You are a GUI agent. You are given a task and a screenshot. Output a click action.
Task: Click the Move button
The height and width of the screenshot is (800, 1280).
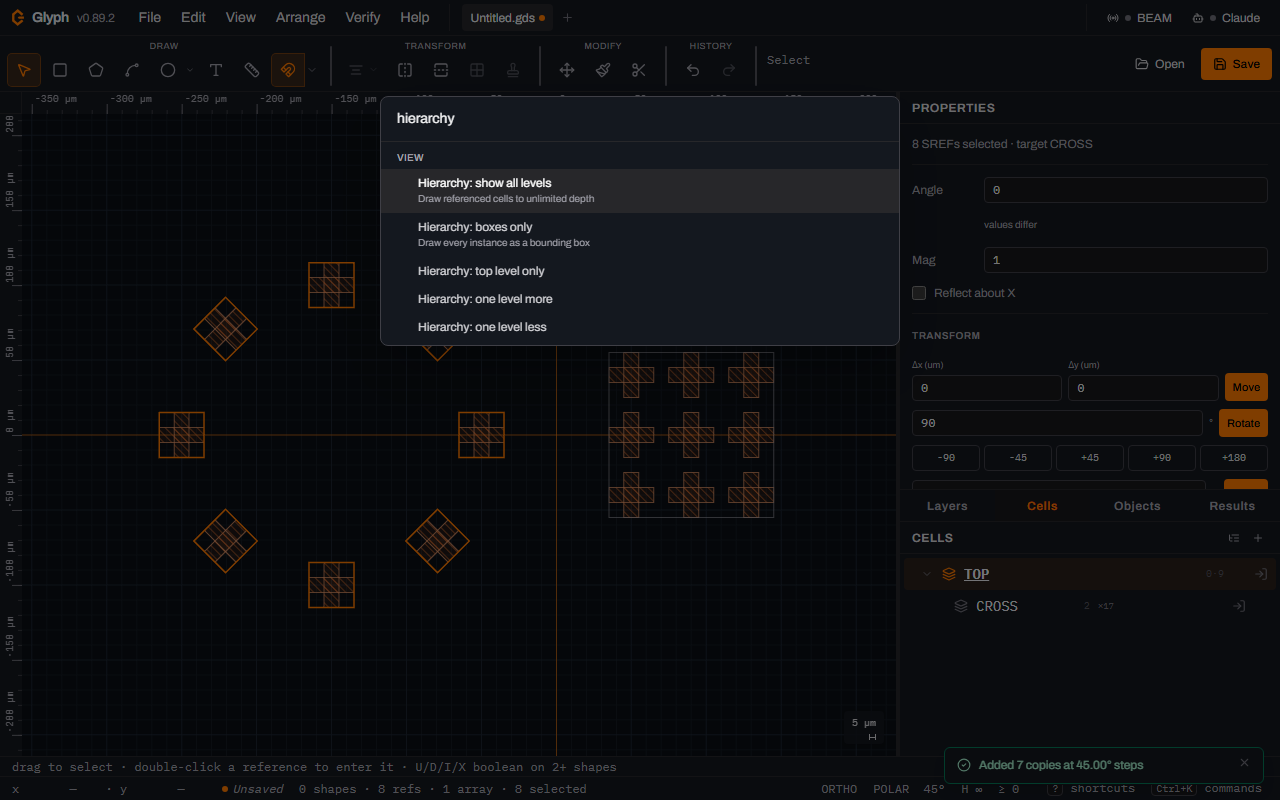pyautogui.click(x=1246, y=387)
